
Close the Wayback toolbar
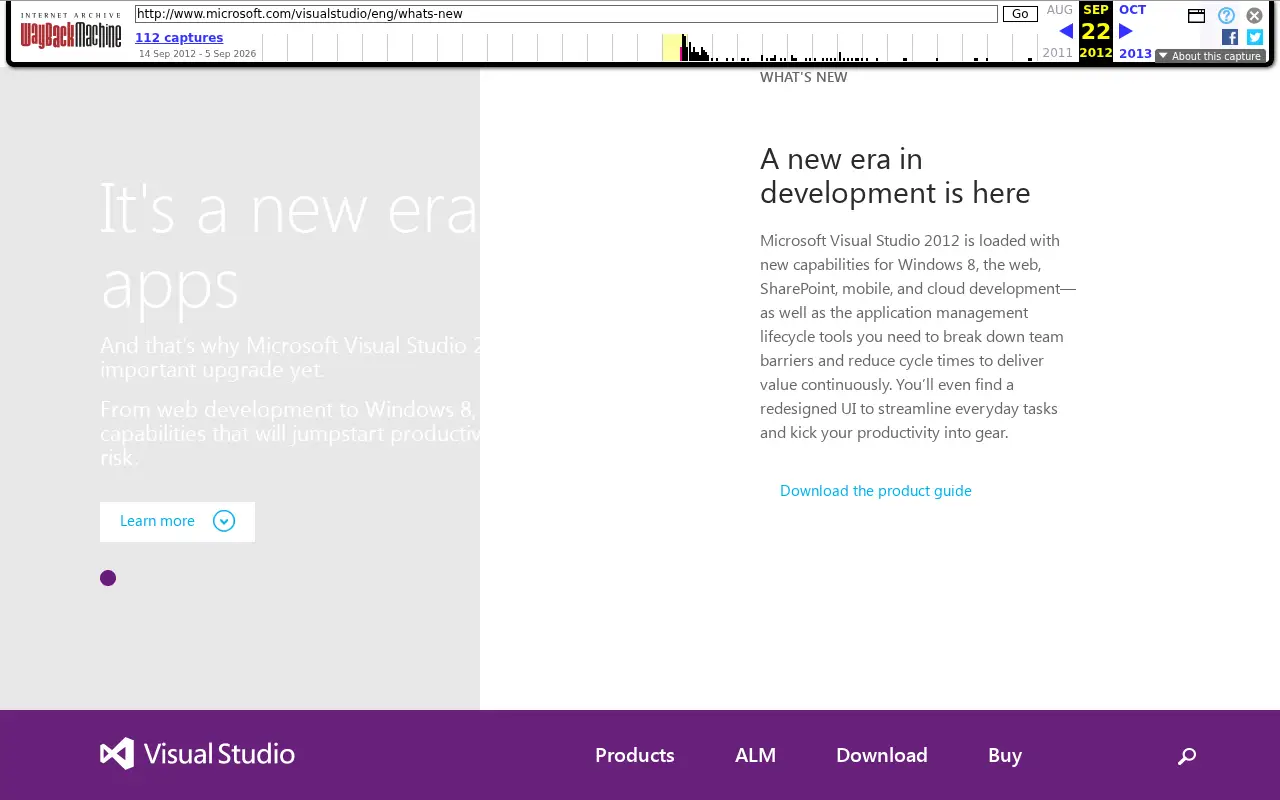tap(1254, 15)
